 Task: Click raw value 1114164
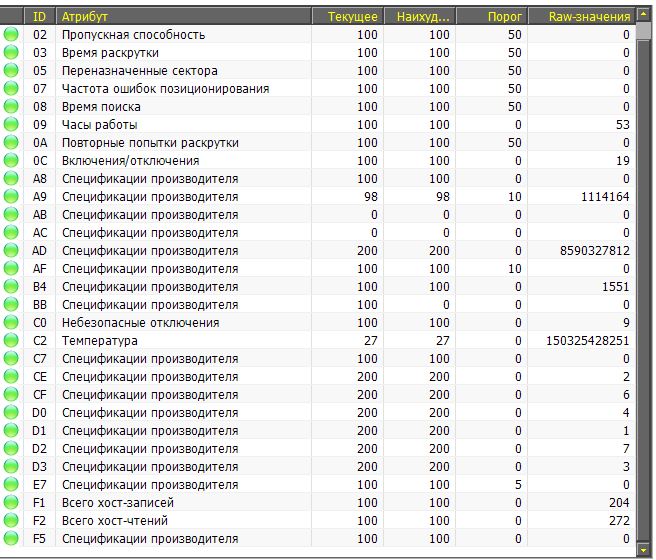click(605, 197)
